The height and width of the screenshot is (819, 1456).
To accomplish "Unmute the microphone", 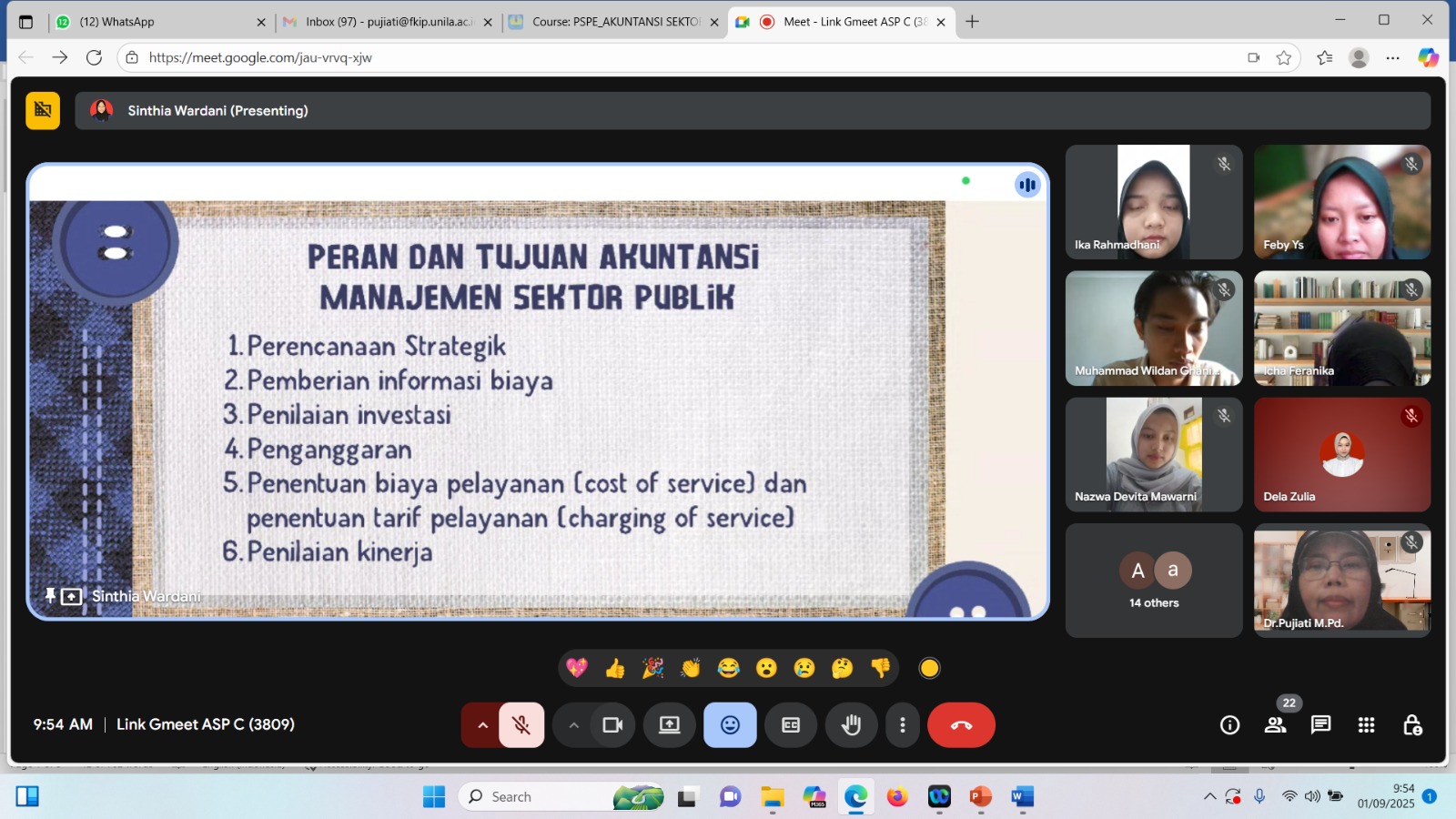I will (x=521, y=725).
